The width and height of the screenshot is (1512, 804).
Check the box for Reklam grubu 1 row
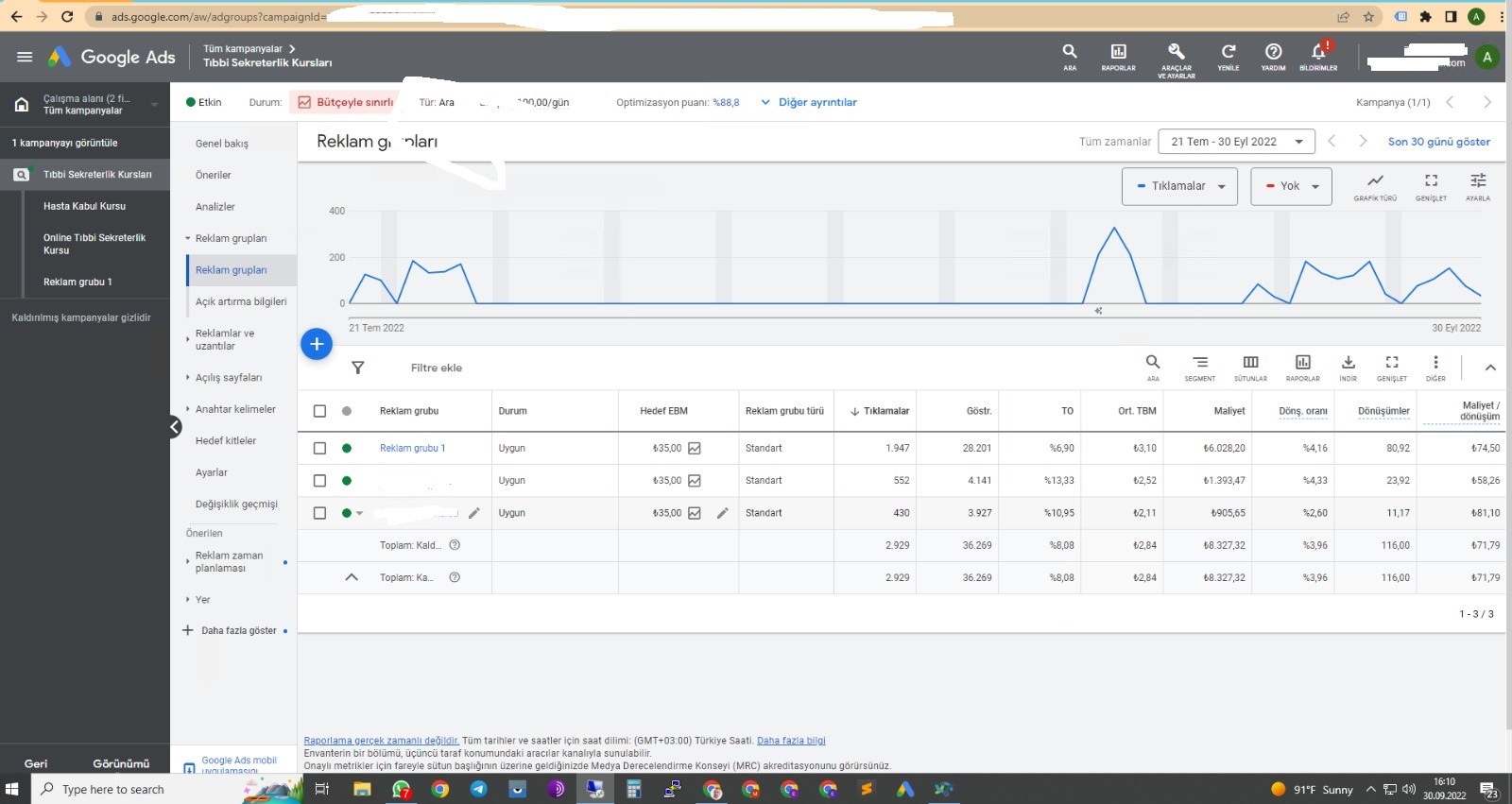pos(319,449)
